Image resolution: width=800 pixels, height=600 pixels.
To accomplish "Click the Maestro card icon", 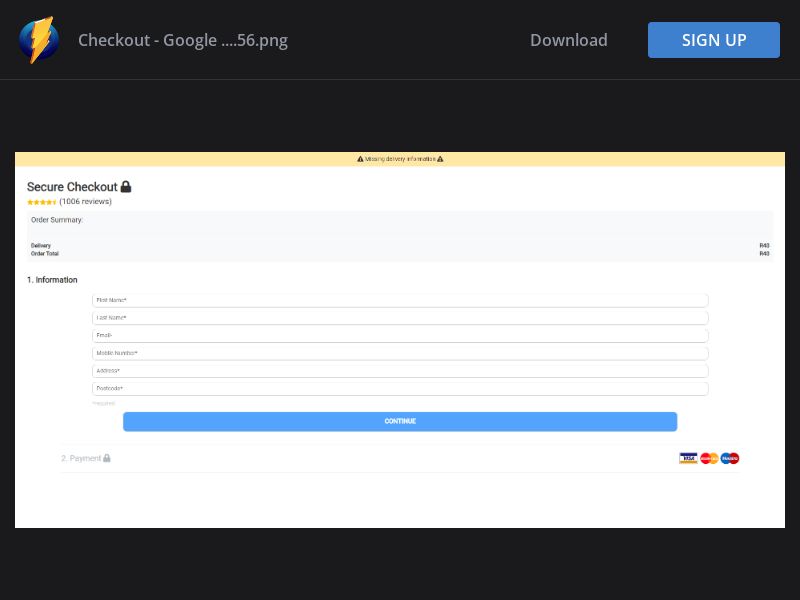I will (730, 458).
